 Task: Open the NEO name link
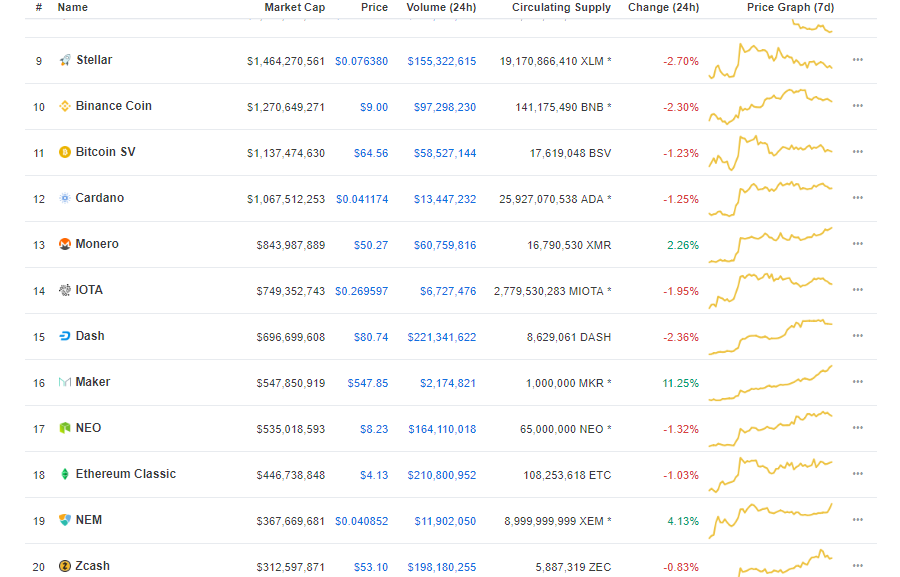88,428
